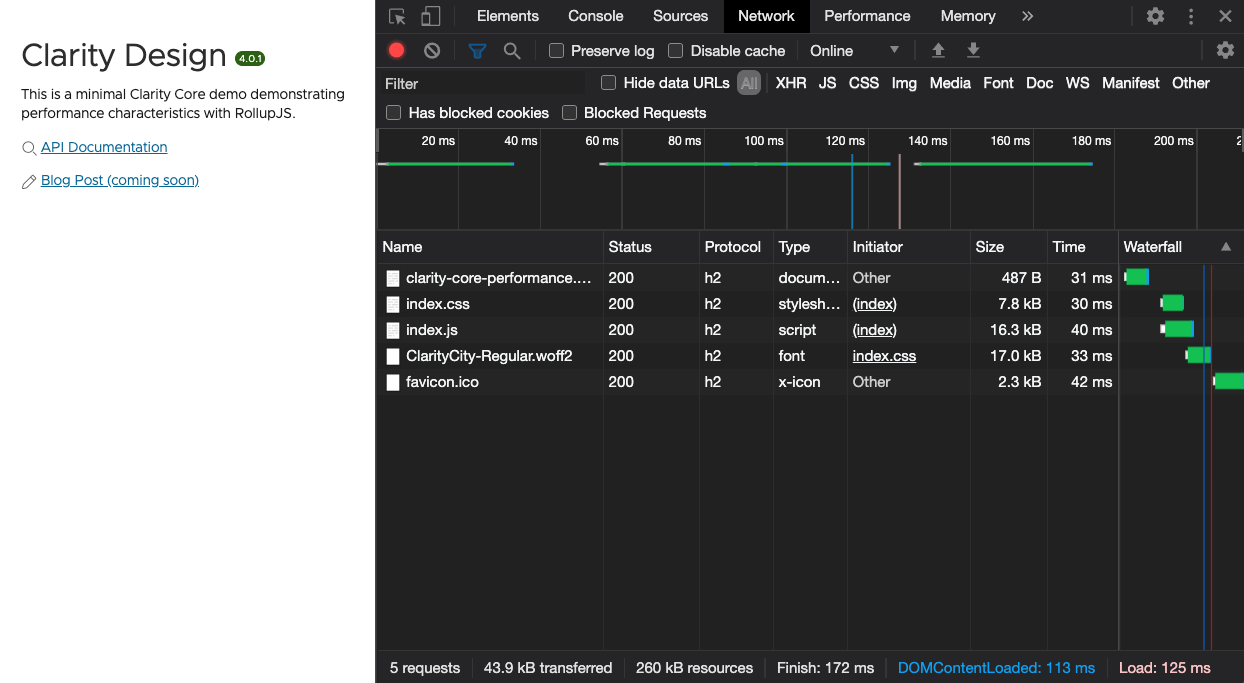Click the file icon beside ClarityCity-Regular.woff2
Viewport: 1244px width, 683px height.
[x=393, y=356]
